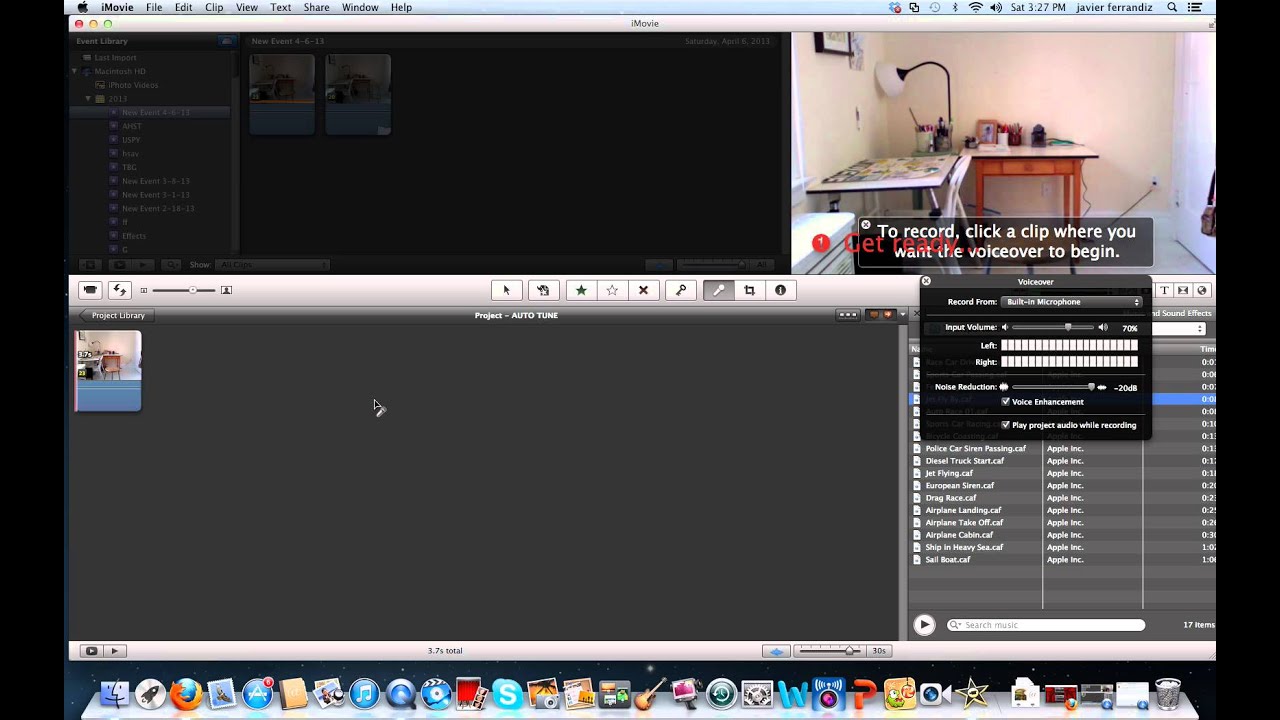Select the crop tool

(x=749, y=290)
